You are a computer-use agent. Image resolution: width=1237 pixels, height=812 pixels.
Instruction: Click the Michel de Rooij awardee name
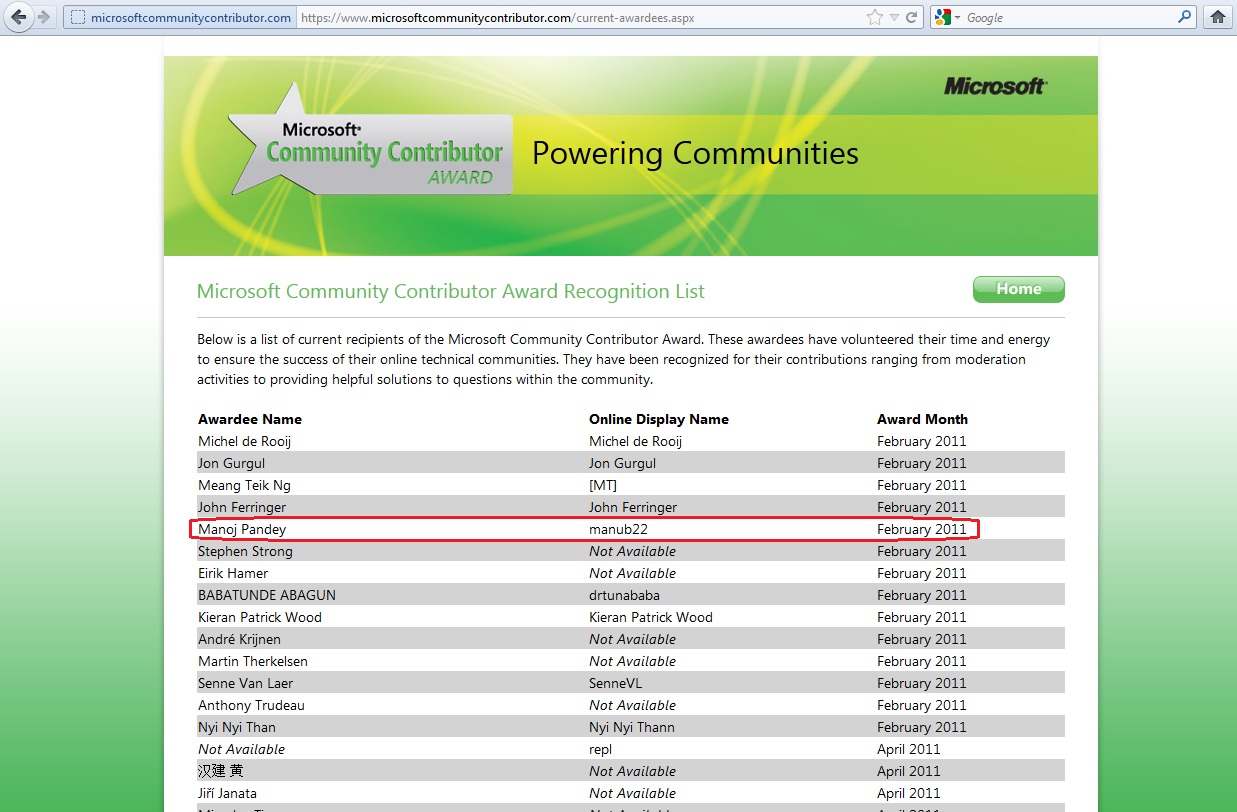(x=244, y=441)
